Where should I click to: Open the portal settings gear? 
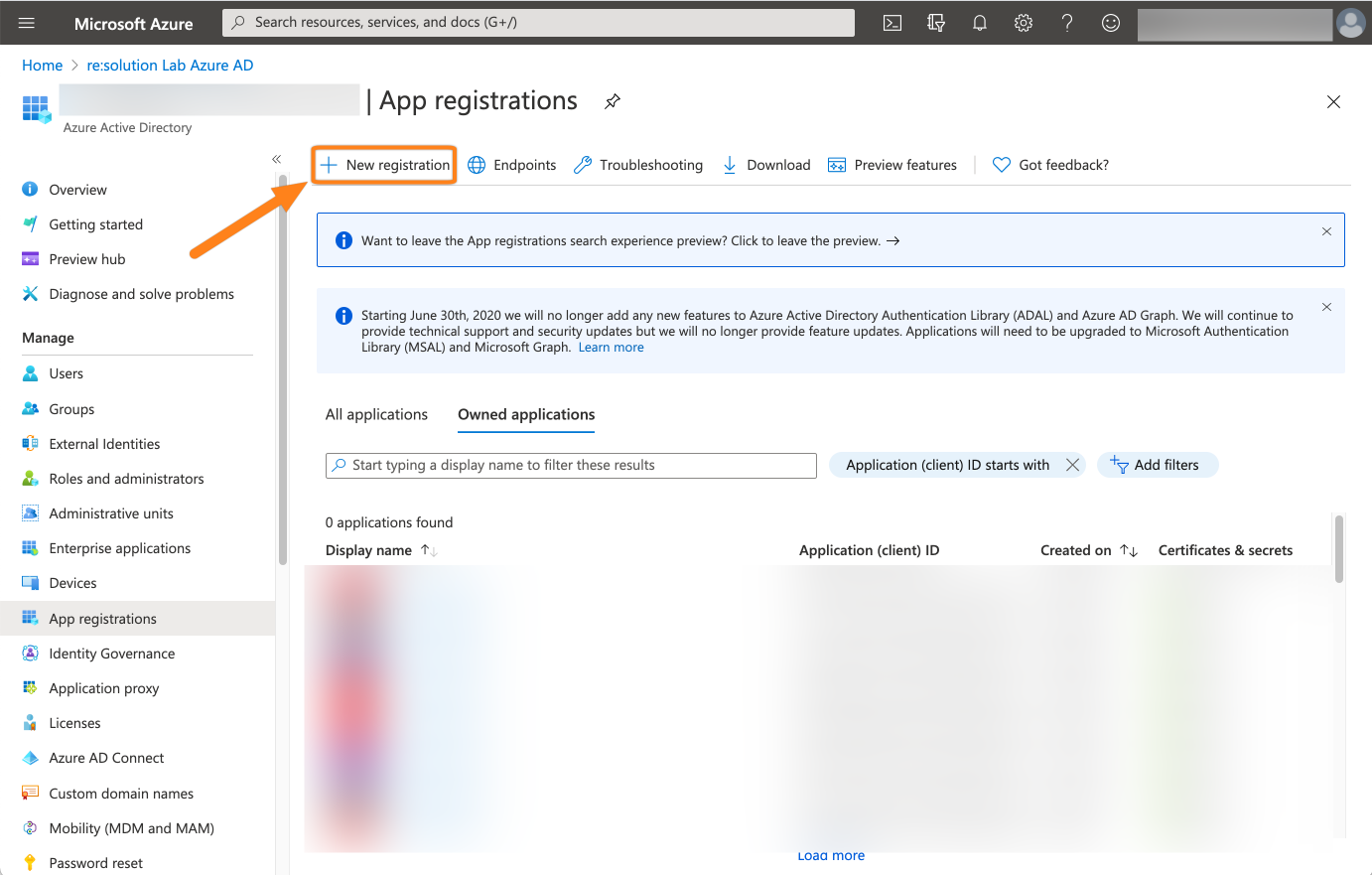[1024, 23]
